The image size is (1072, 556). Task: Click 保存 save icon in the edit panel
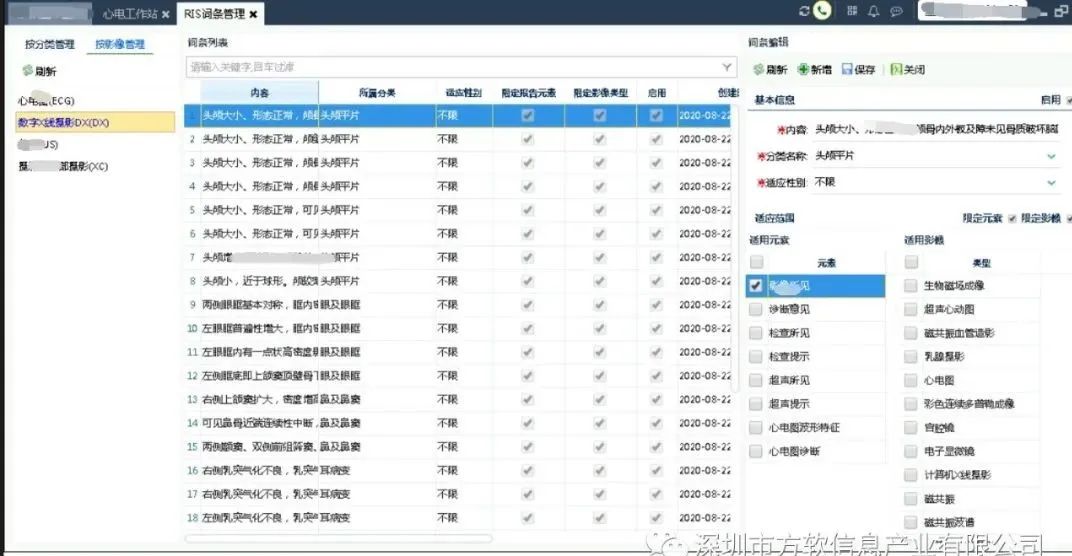tap(847, 70)
